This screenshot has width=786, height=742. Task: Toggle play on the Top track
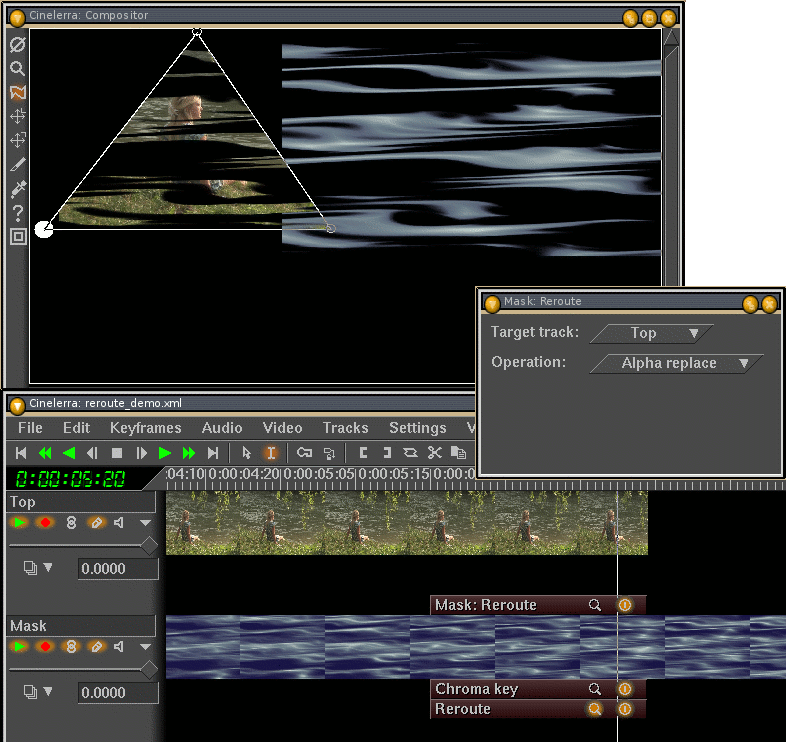19,522
